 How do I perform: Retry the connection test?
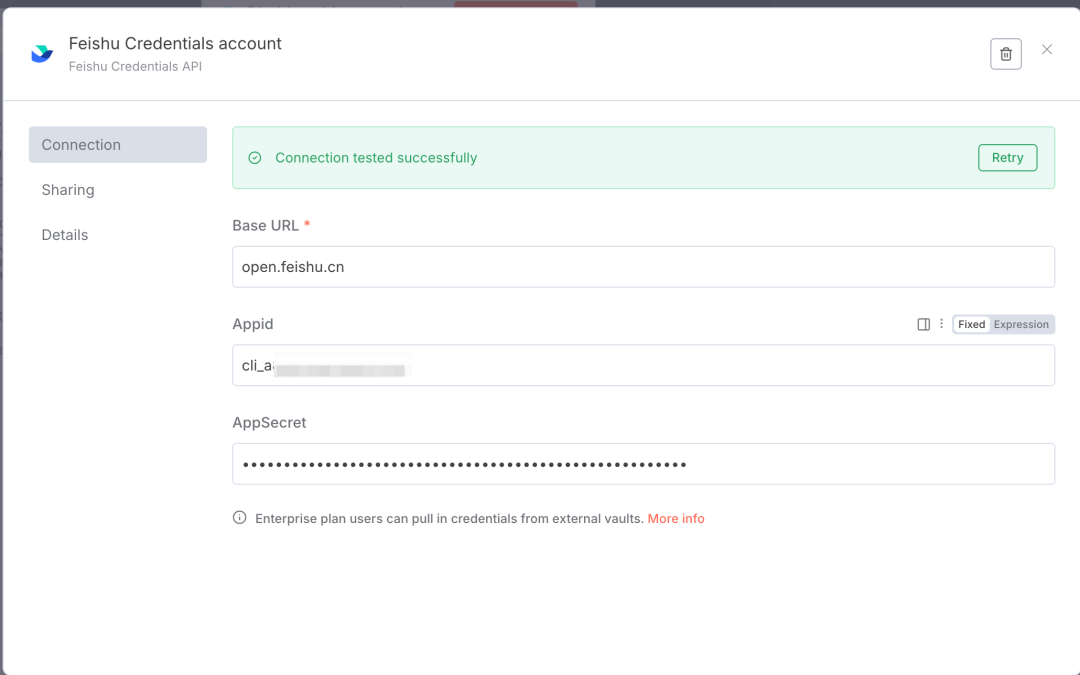[x=1007, y=158]
